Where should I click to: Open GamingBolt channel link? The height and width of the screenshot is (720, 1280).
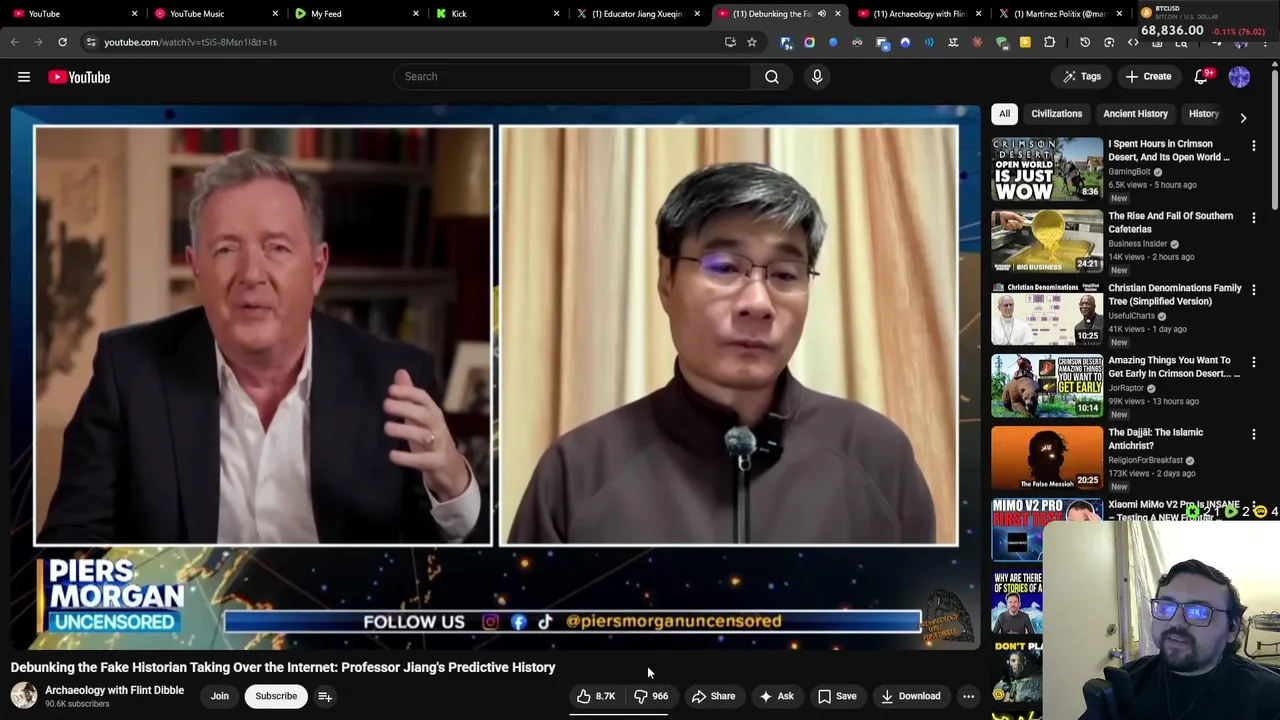point(1131,172)
